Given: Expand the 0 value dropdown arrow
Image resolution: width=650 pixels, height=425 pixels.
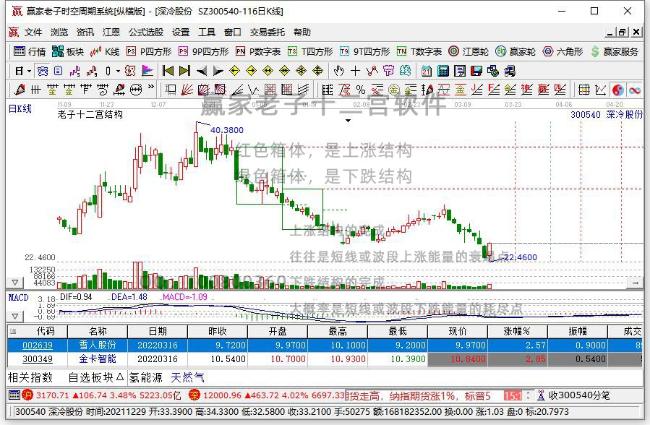Looking at the screenshot, I should tap(118, 71).
